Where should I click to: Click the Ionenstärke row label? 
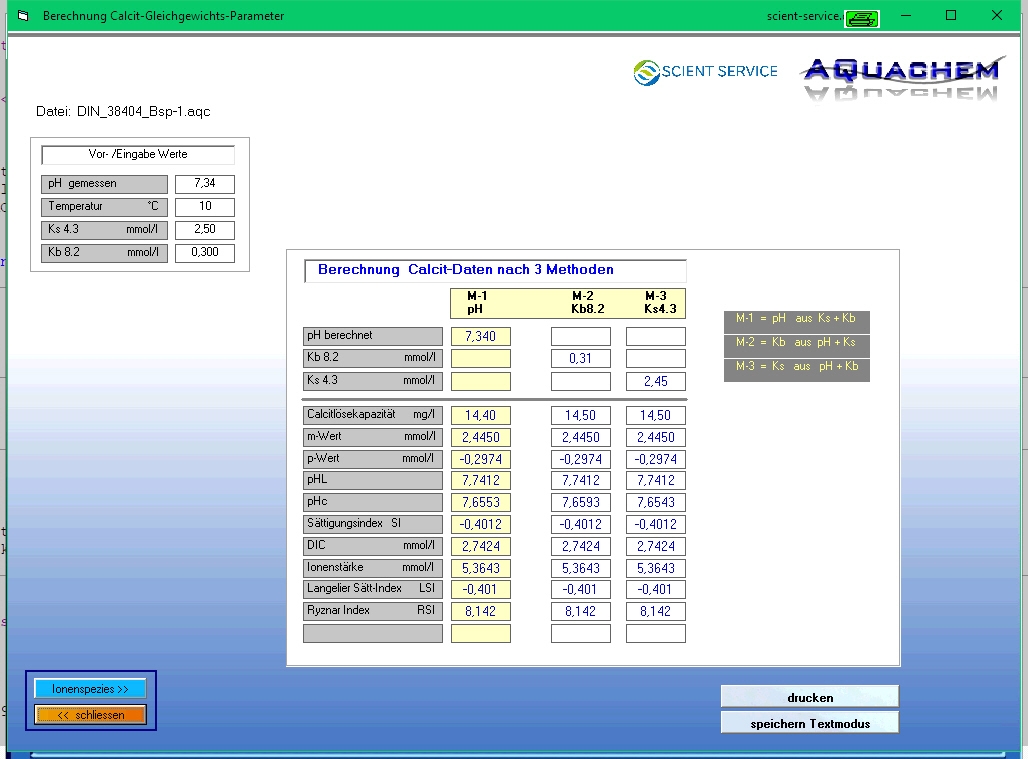click(372, 568)
